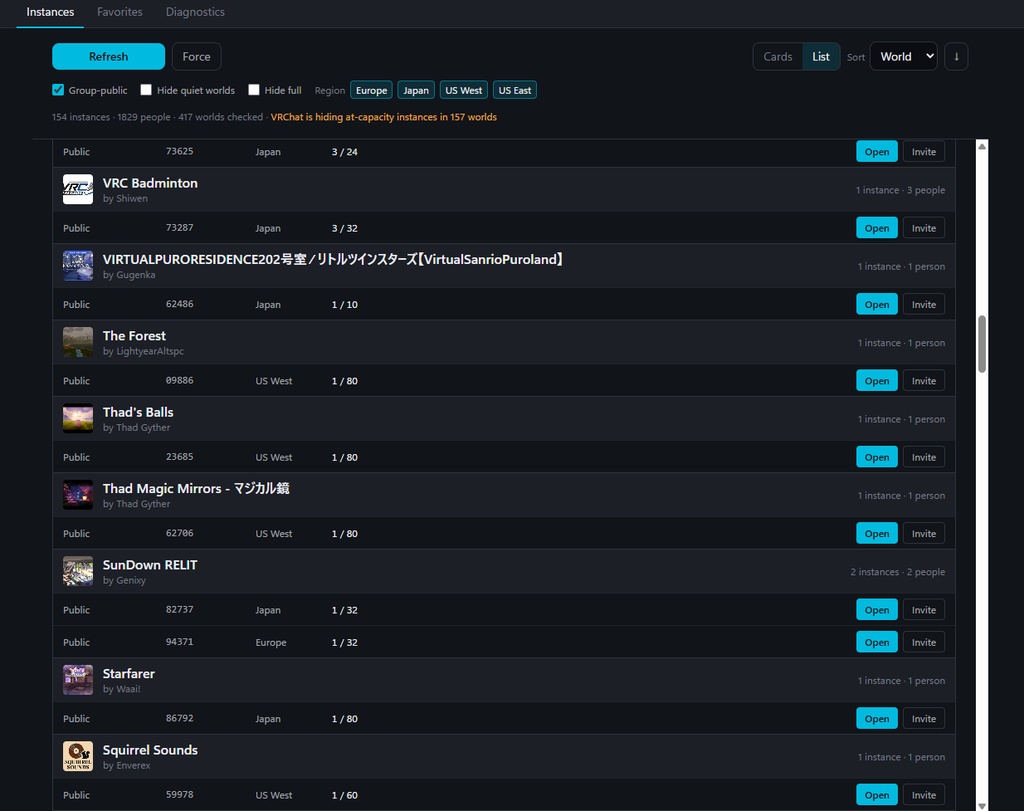Uncheck the Group-public checkbox
The height and width of the screenshot is (811, 1024).
click(58, 90)
